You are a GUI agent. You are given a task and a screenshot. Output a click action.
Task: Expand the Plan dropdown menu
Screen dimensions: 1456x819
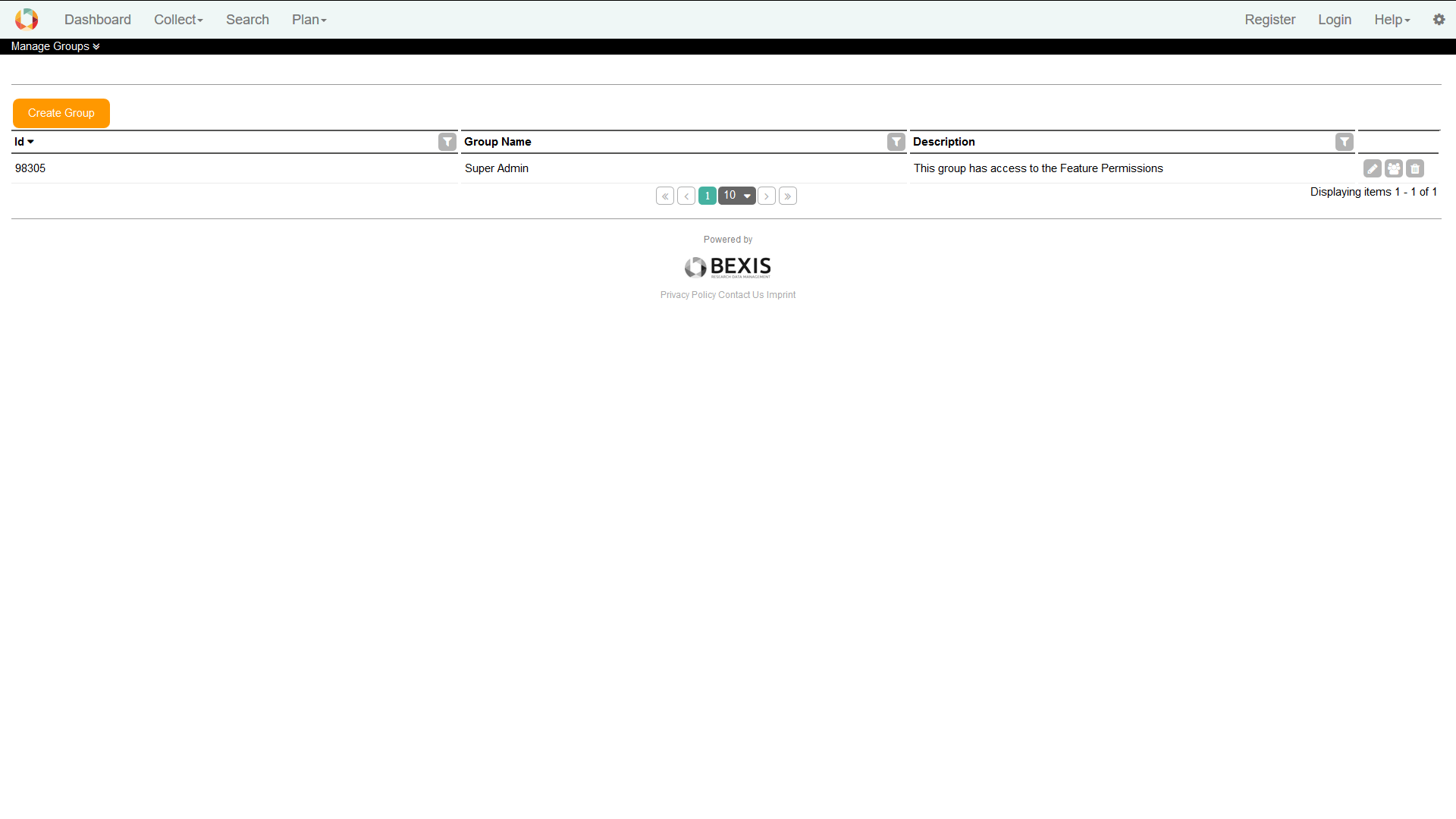(x=309, y=20)
